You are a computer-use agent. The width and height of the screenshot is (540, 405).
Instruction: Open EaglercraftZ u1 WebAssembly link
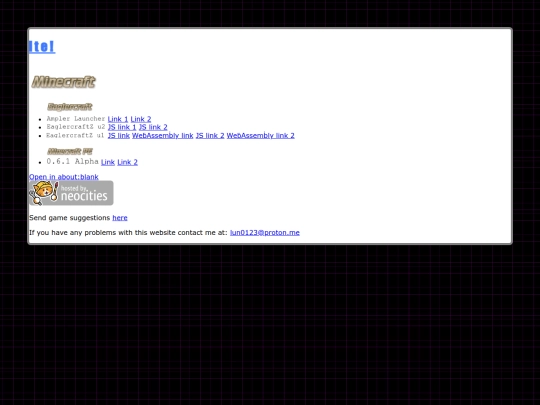pos(163,135)
